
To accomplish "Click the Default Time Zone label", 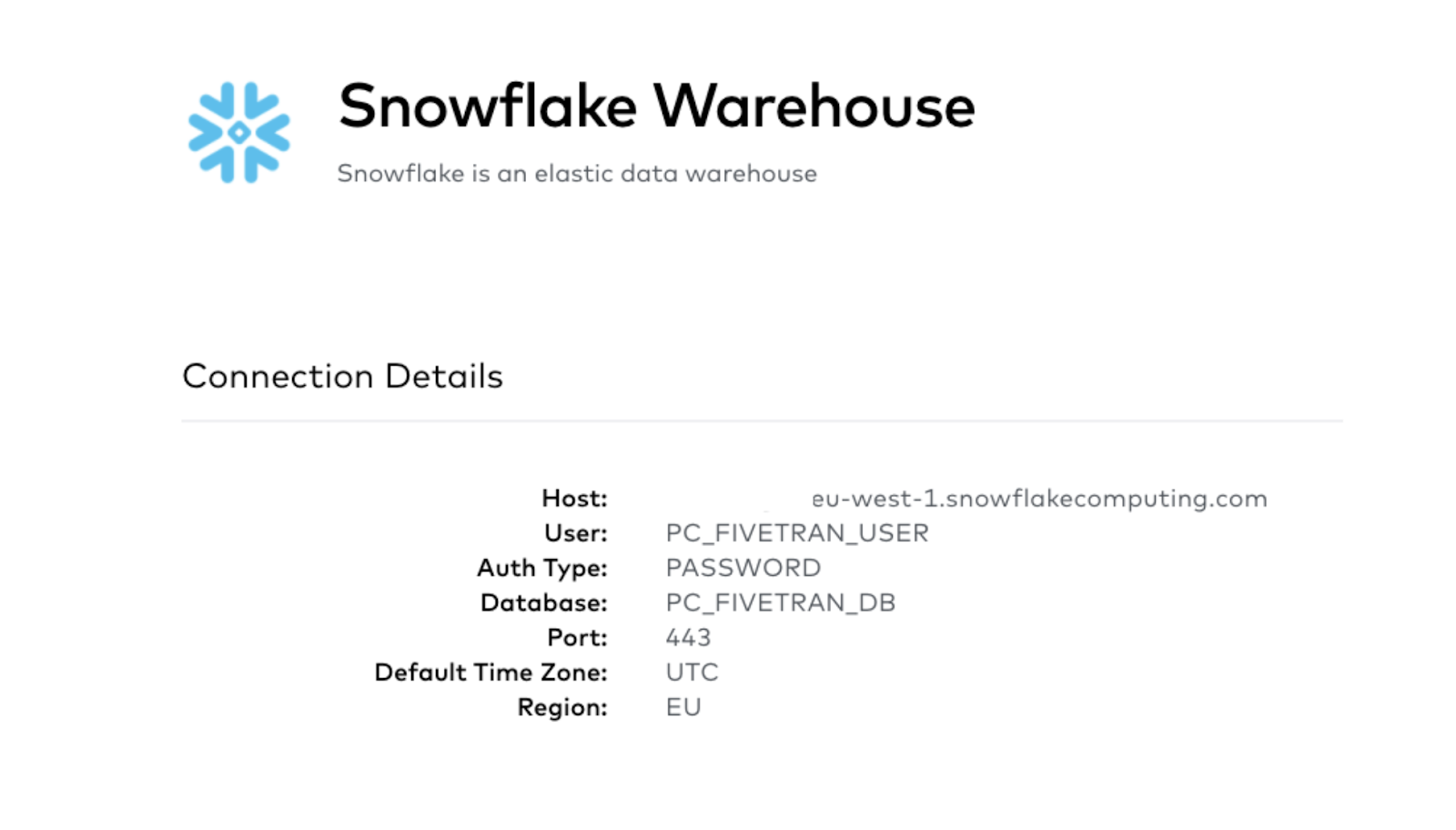I will coord(490,673).
